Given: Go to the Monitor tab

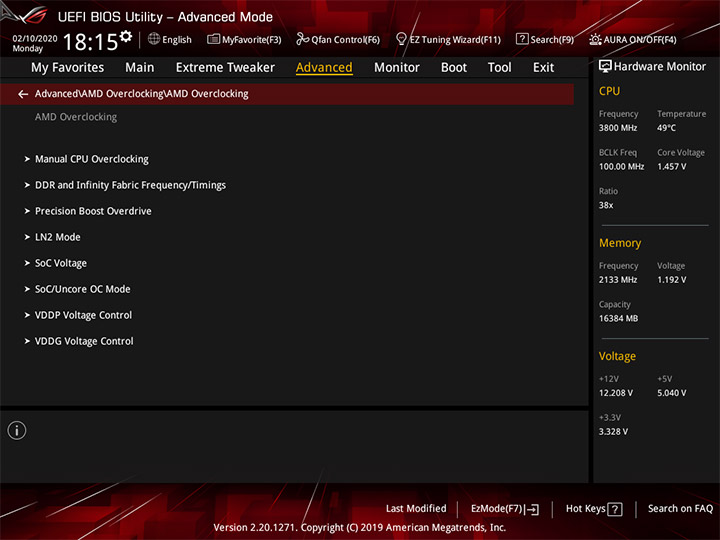Looking at the screenshot, I should pyautogui.click(x=397, y=68).
